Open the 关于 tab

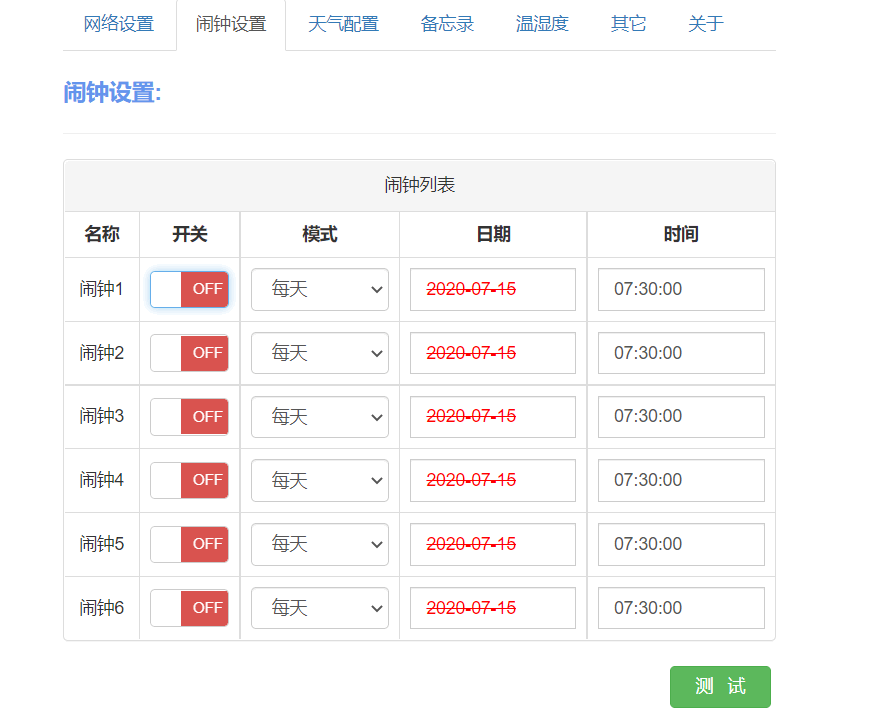[x=706, y=24]
